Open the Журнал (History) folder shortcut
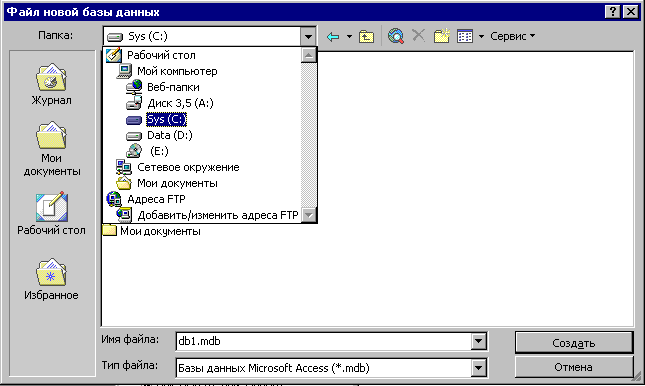The height and width of the screenshot is (386, 645). tap(51, 84)
